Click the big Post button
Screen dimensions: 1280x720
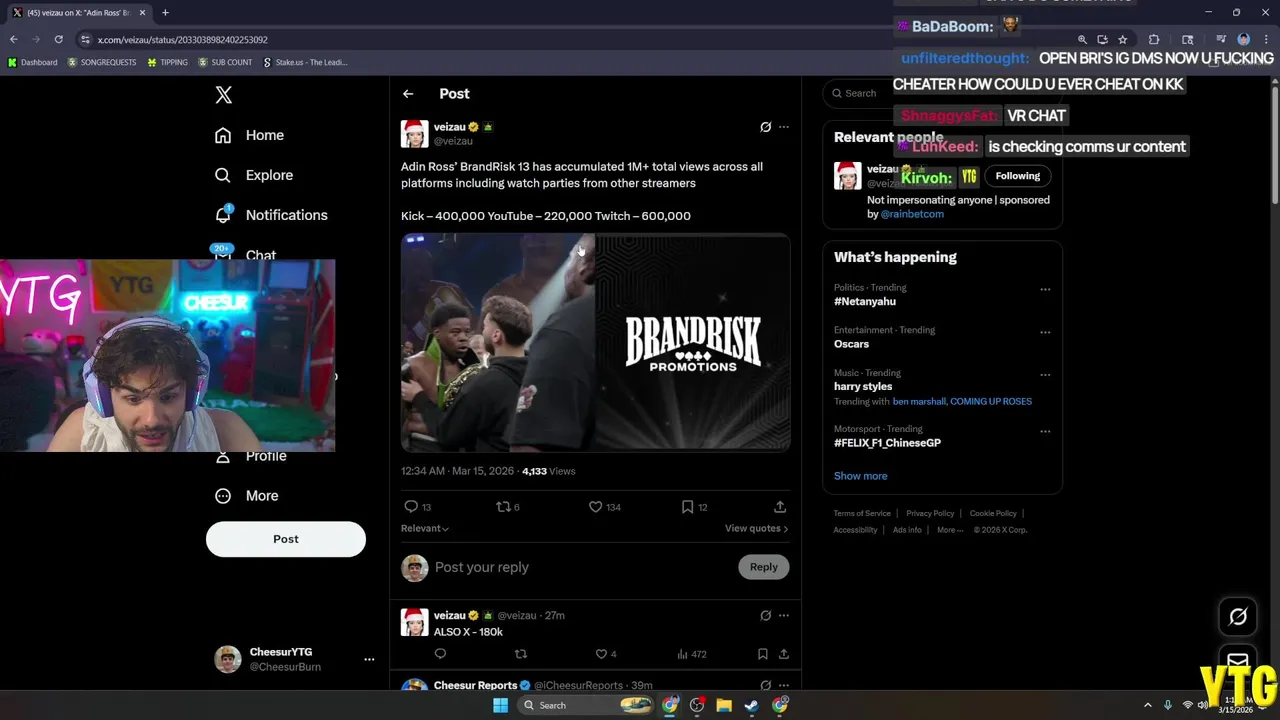(x=286, y=539)
